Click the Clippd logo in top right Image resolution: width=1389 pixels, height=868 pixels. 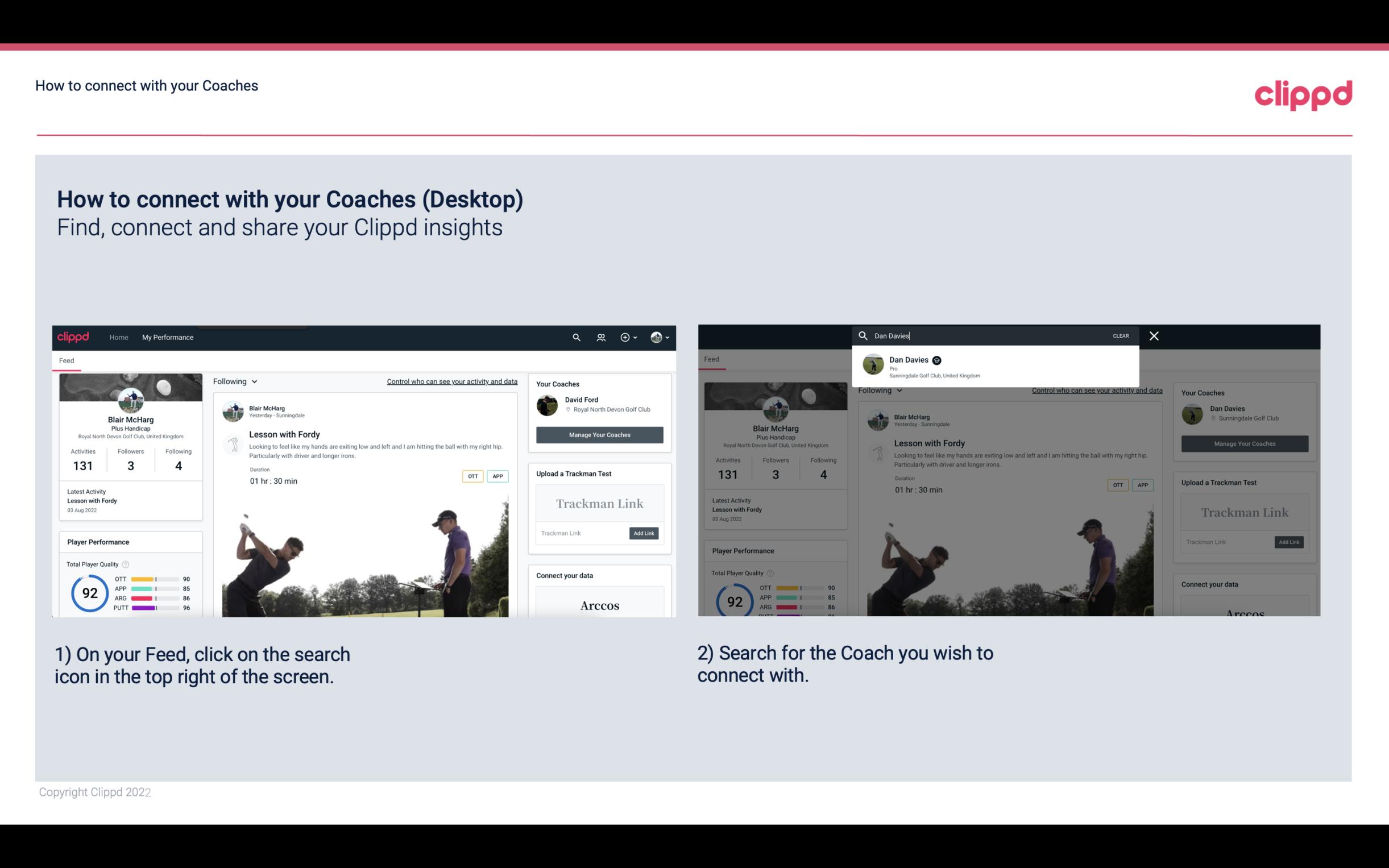(1304, 94)
